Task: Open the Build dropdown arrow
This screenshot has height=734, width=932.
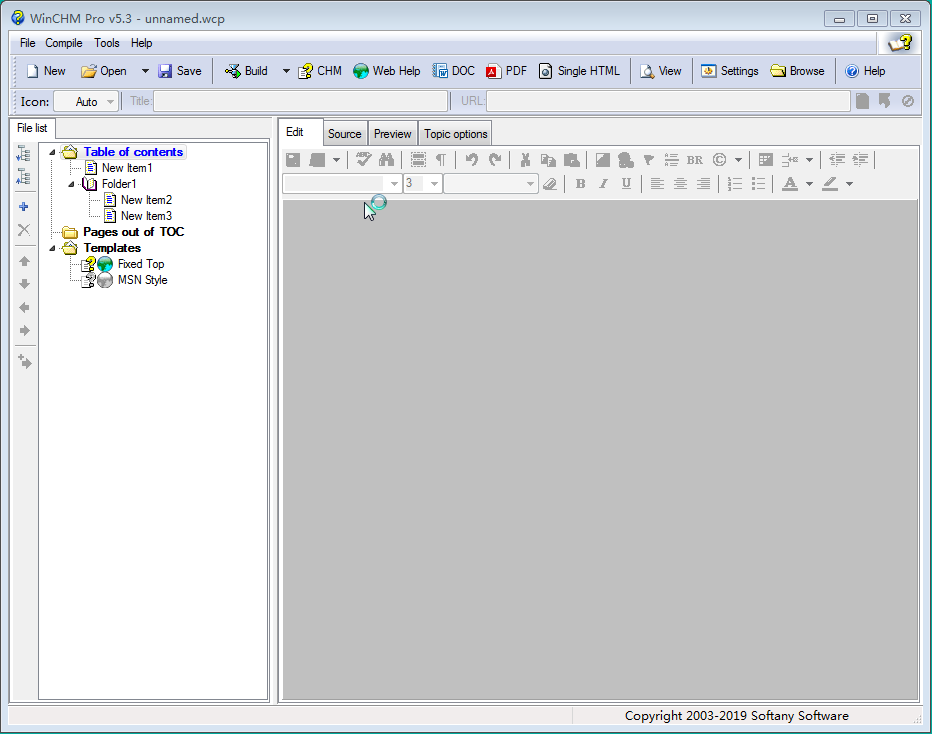Action: pos(286,71)
